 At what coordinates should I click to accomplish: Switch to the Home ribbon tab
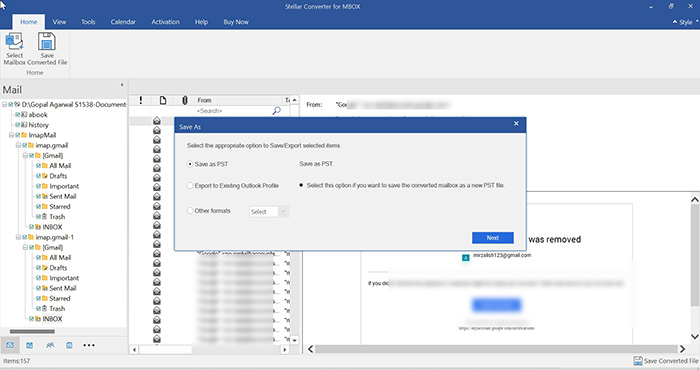(29, 22)
